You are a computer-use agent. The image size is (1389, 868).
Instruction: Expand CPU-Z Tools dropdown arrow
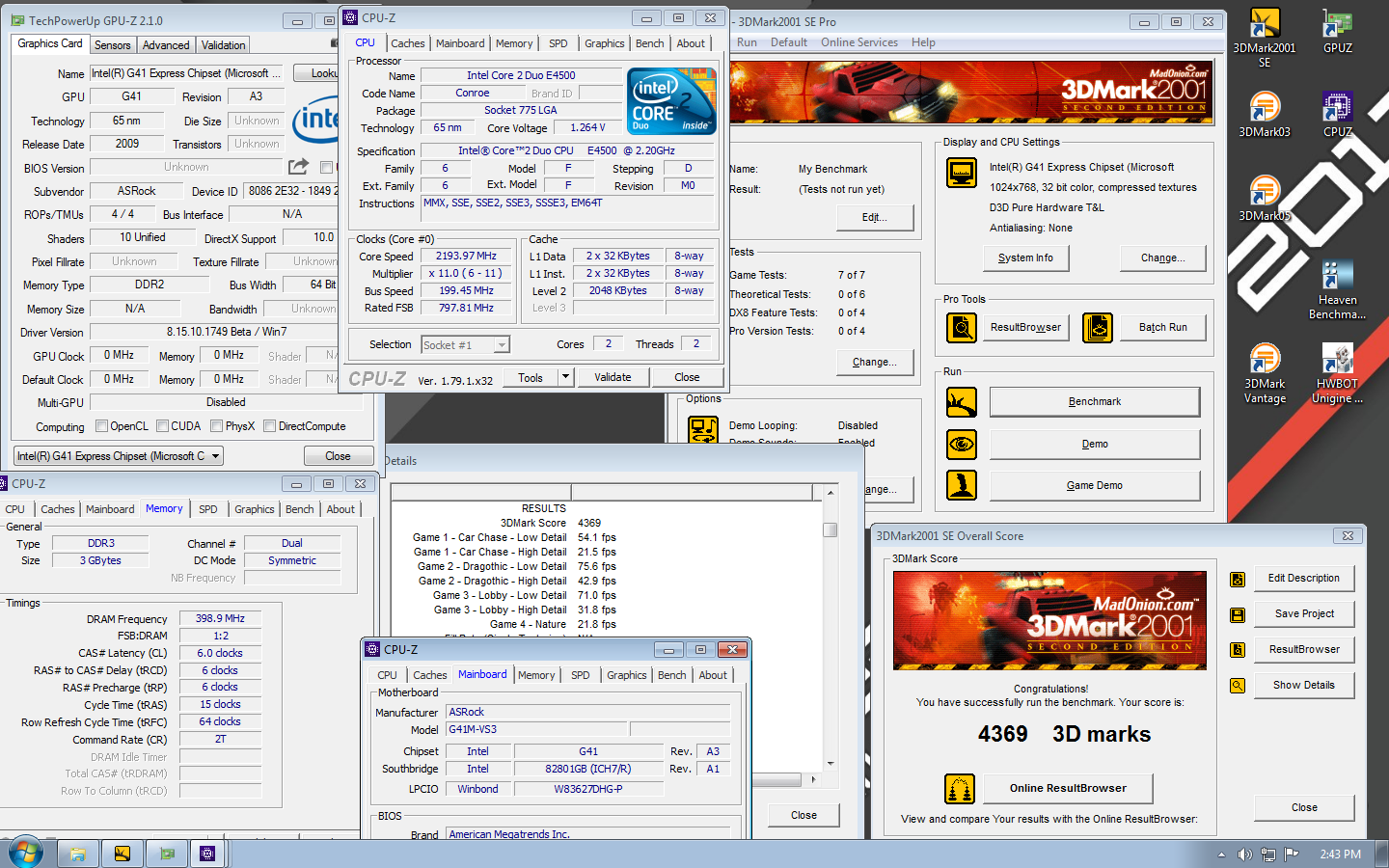(x=566, y=377)
